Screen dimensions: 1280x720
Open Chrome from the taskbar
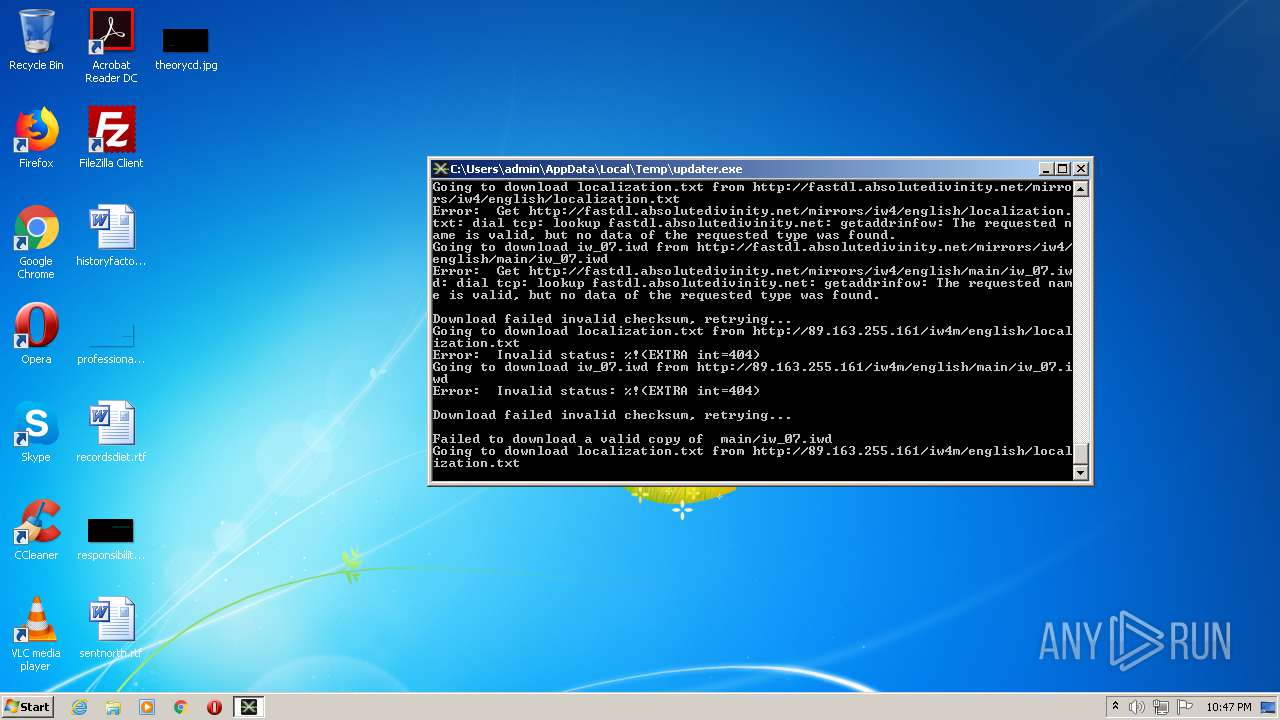click(x=181, y=707)
